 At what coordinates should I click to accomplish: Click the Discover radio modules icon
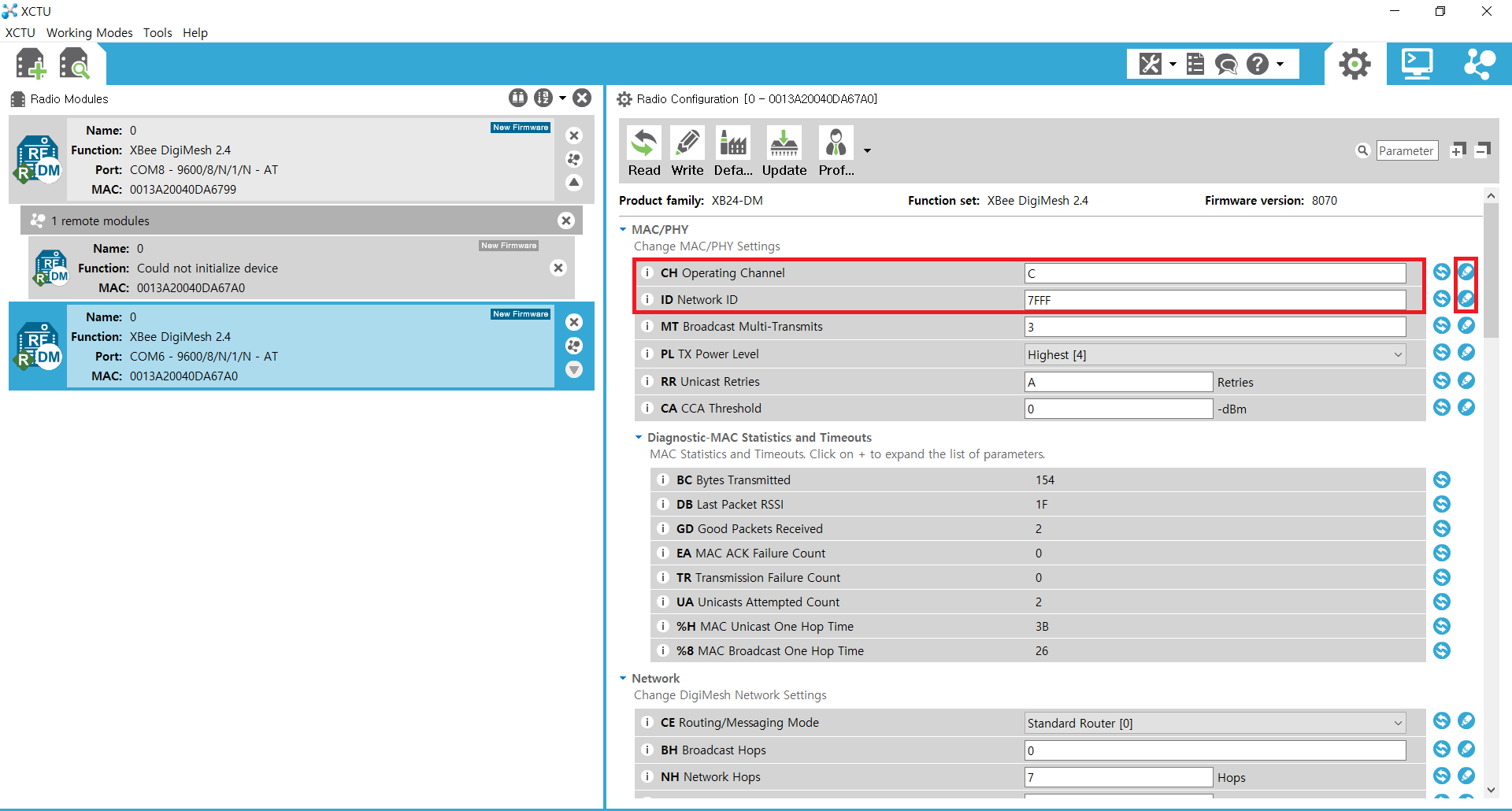coord(75,64)
